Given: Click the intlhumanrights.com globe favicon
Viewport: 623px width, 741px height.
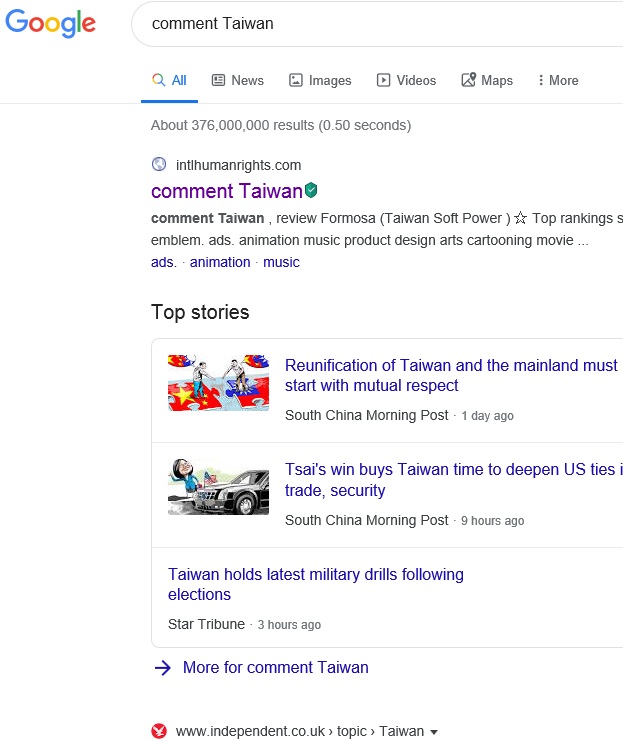Looking at the screenshot, I should click(x=159, y=165).
